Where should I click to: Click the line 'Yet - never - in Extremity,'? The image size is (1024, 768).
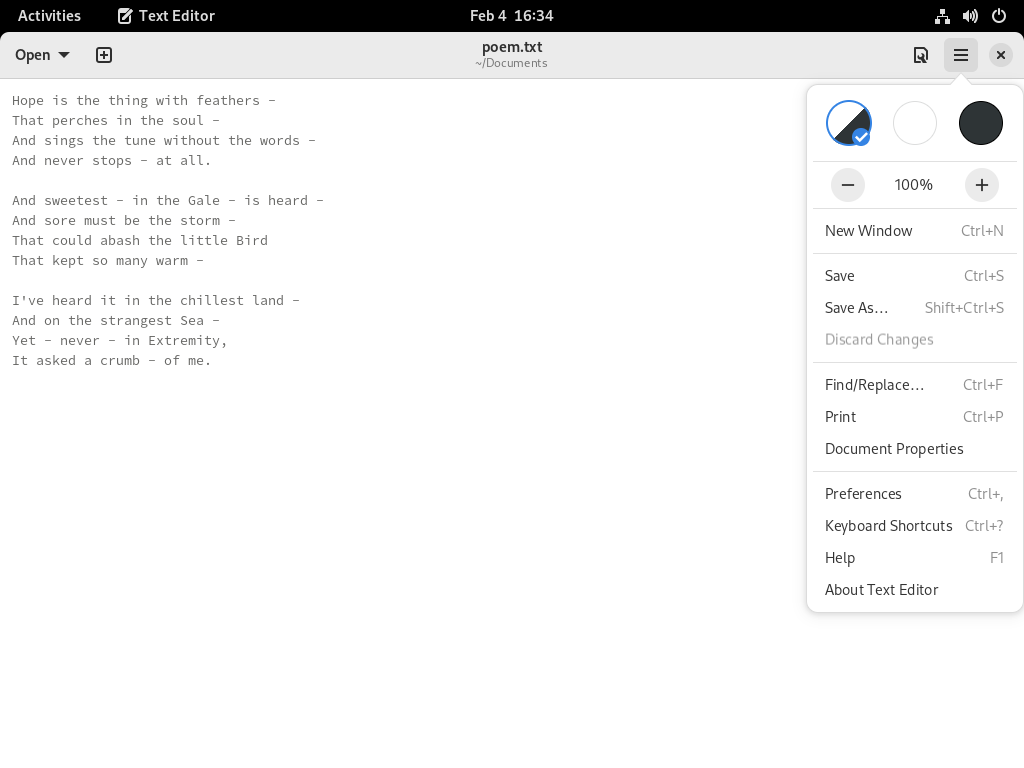120,341
